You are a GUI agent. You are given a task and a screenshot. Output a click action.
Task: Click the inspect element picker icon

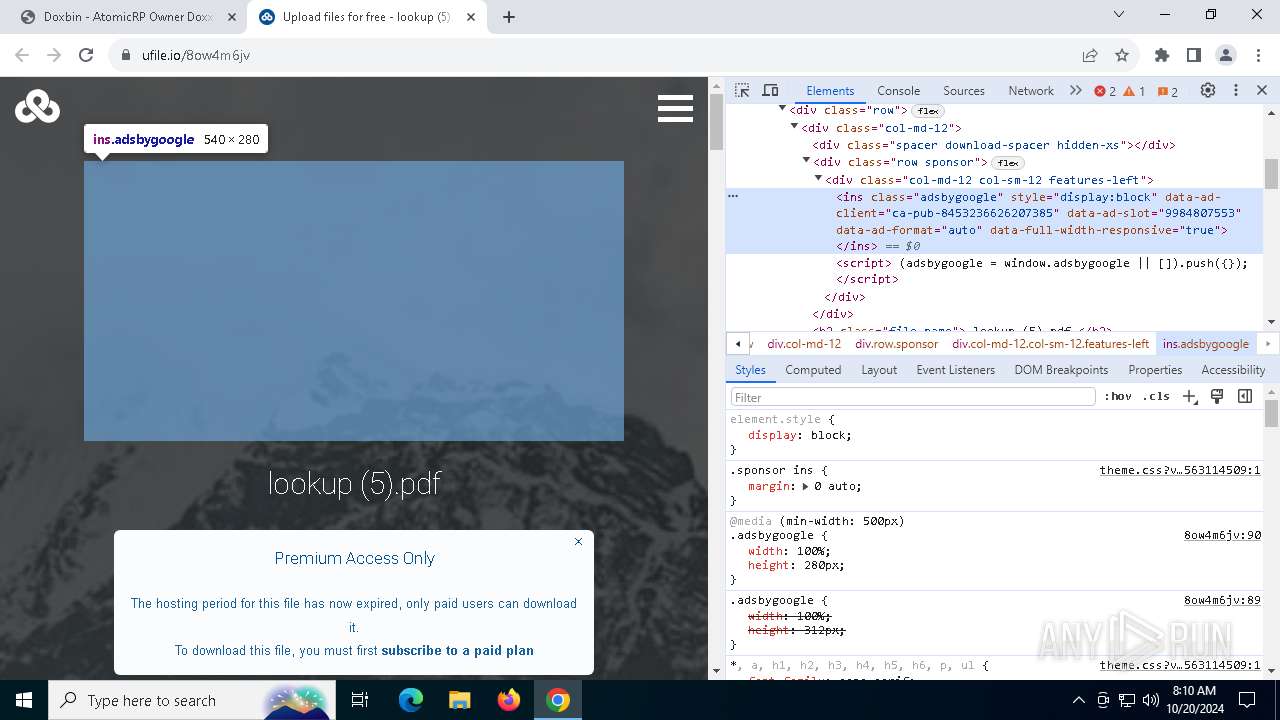click(x=742, y=90)
